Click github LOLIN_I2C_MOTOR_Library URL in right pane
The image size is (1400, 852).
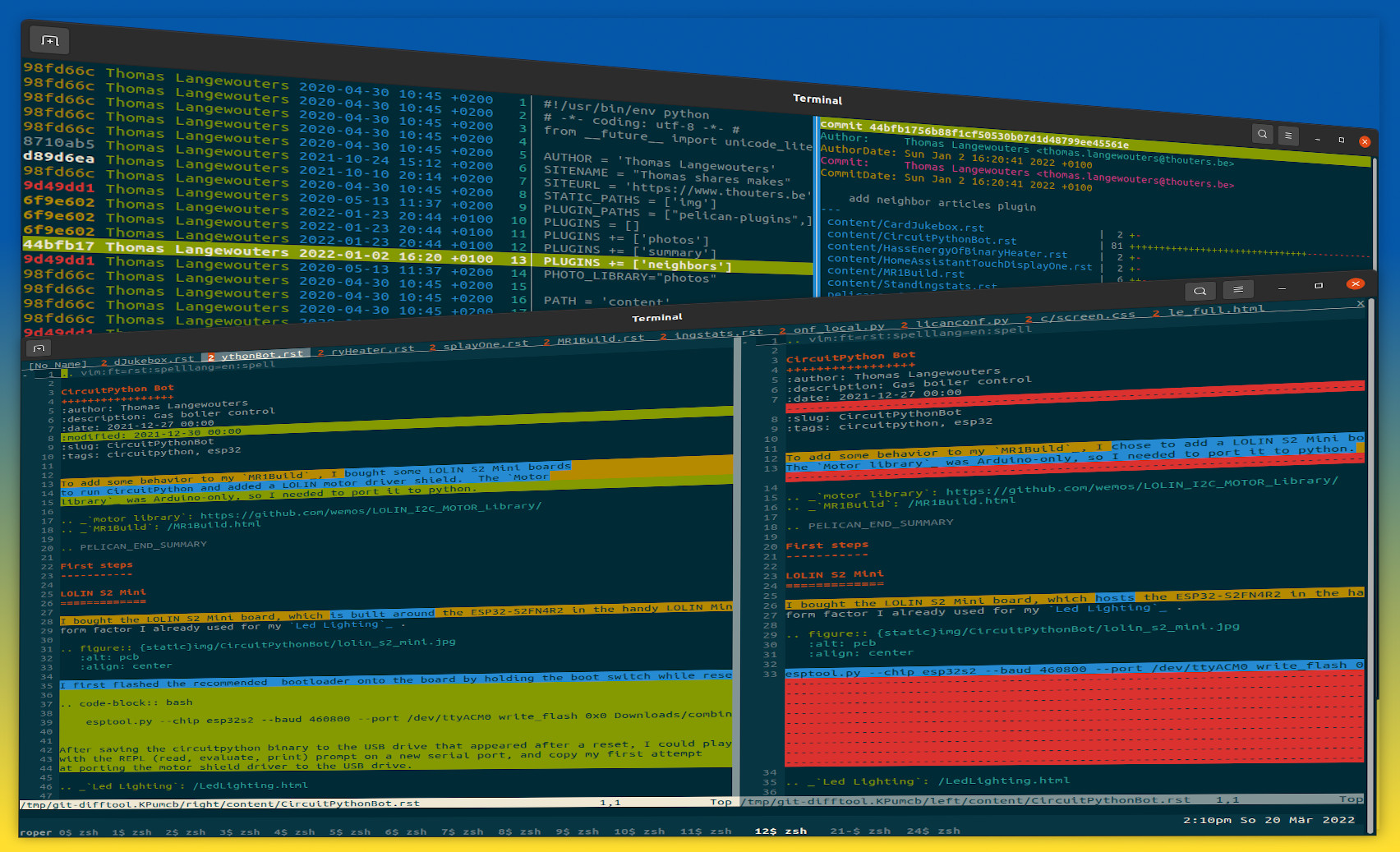tap(1141, 486)
